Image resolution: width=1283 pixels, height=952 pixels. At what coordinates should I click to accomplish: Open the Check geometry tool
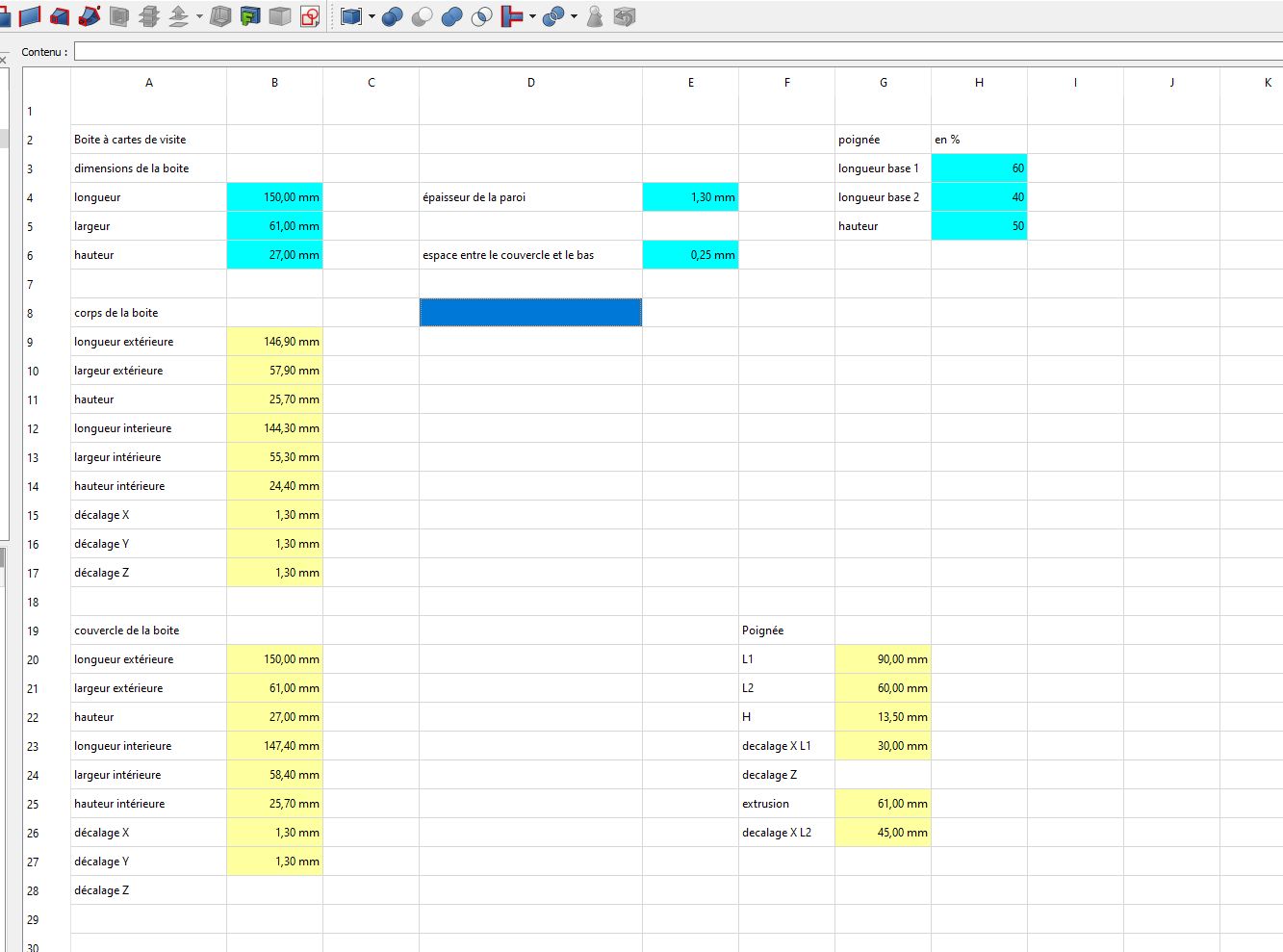tap(595, 16)
